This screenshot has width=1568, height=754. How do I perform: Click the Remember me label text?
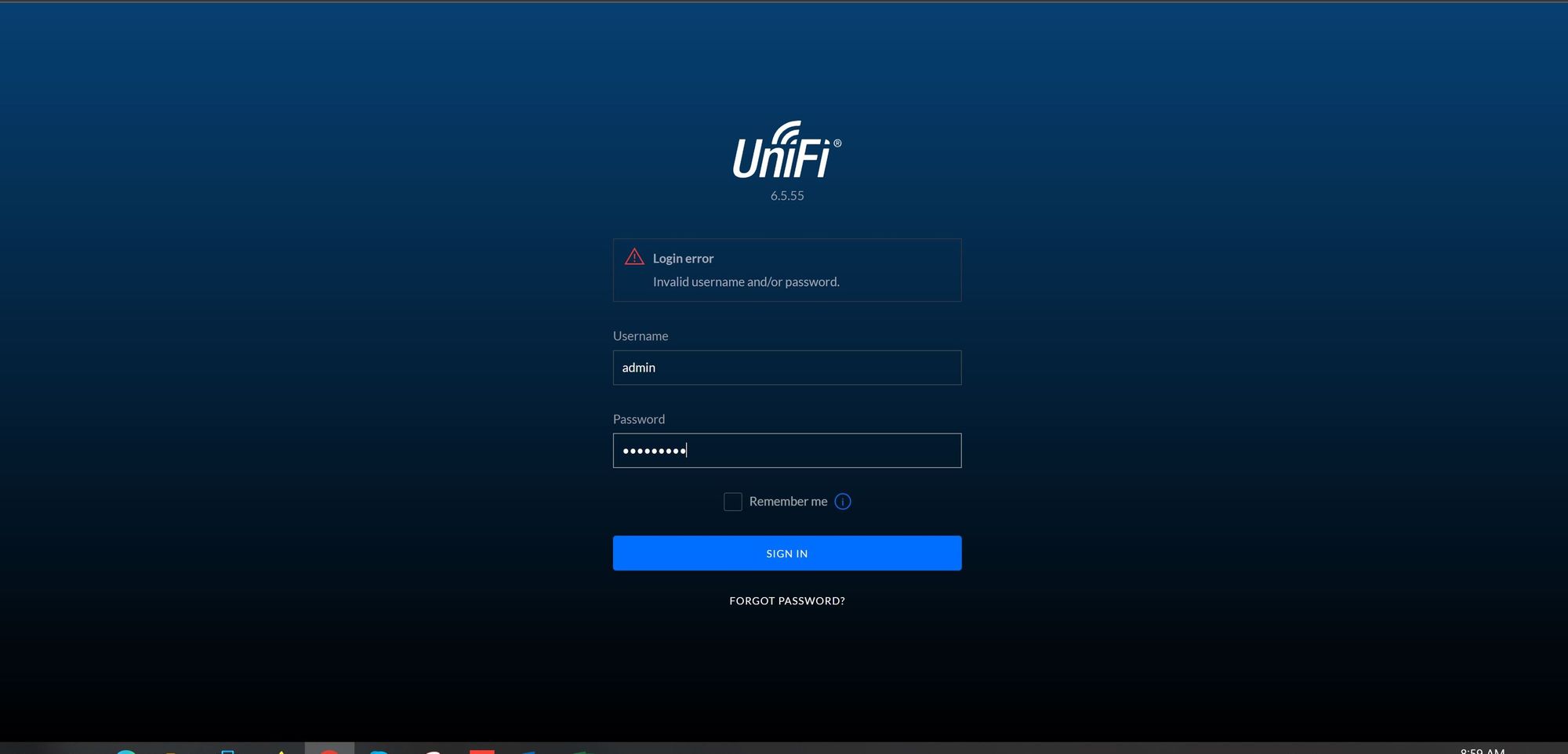coord(788,502)
